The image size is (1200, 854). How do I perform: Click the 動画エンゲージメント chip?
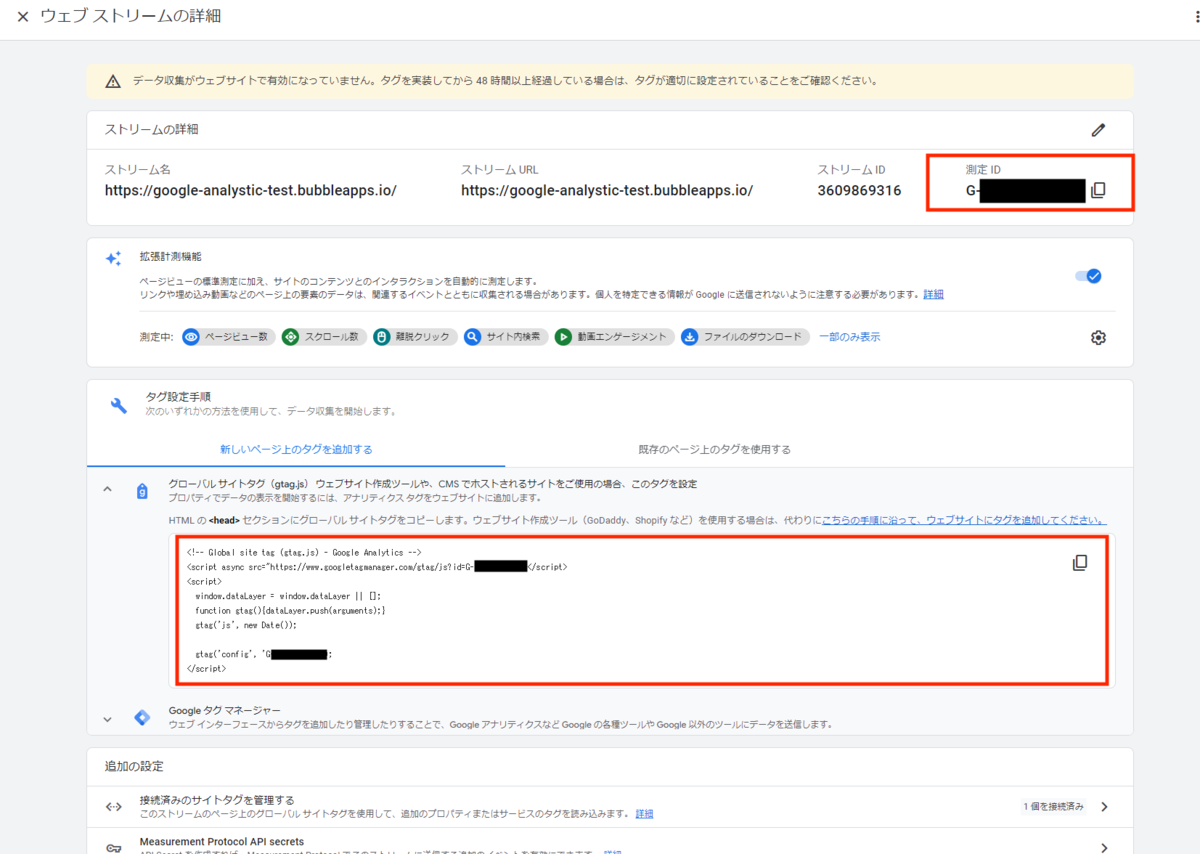coord(614,337)
